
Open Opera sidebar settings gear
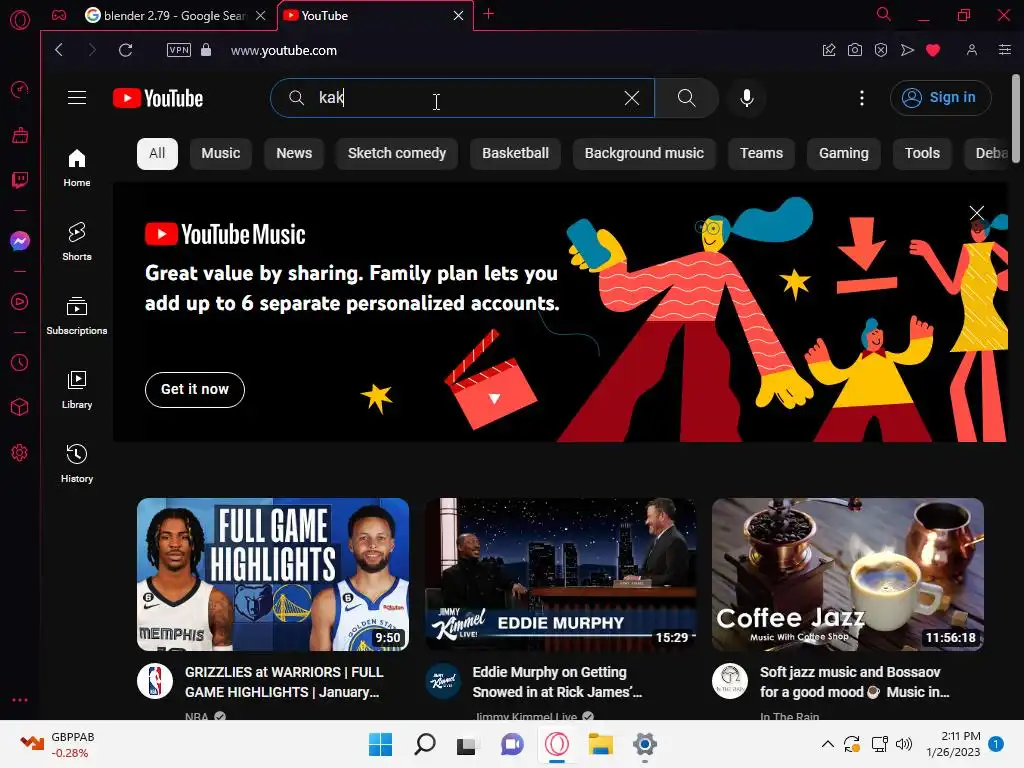point(20,453)
